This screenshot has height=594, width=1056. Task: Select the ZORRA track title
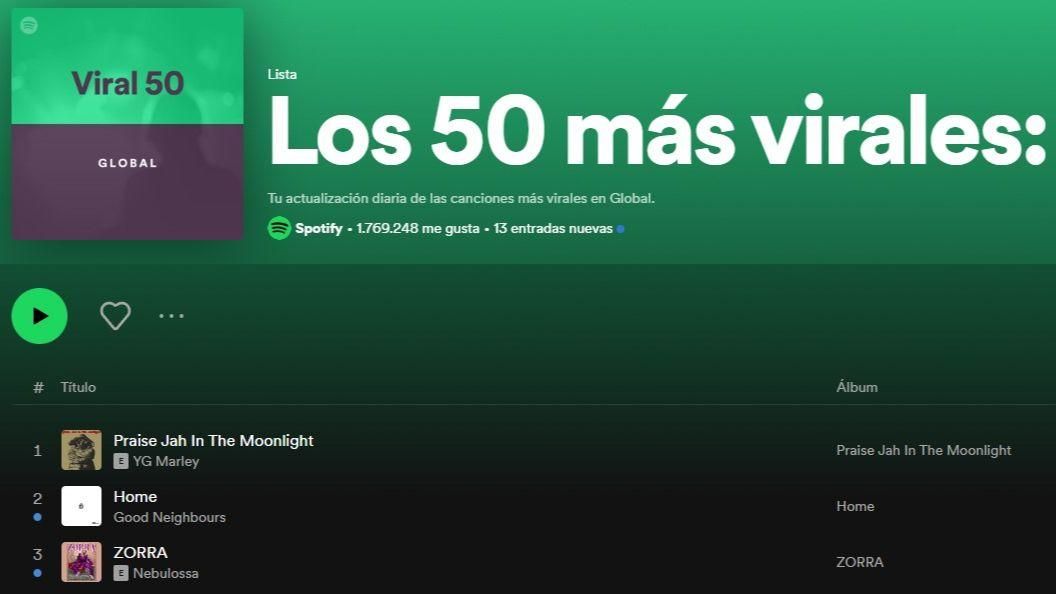(x=140, y=552)
